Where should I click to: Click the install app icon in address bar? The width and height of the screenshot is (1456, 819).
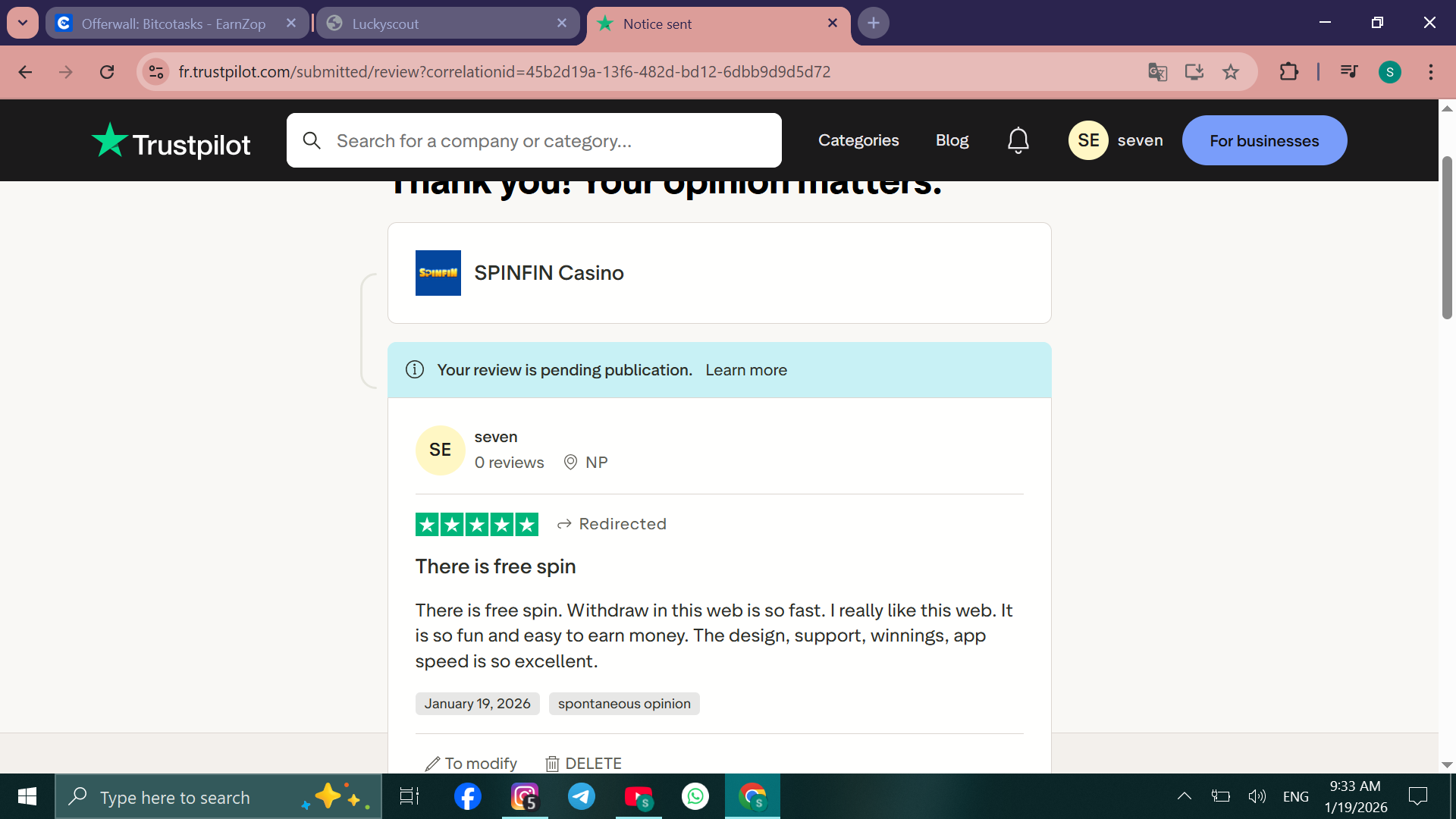pyautogui.click(x=1194, y=72)
